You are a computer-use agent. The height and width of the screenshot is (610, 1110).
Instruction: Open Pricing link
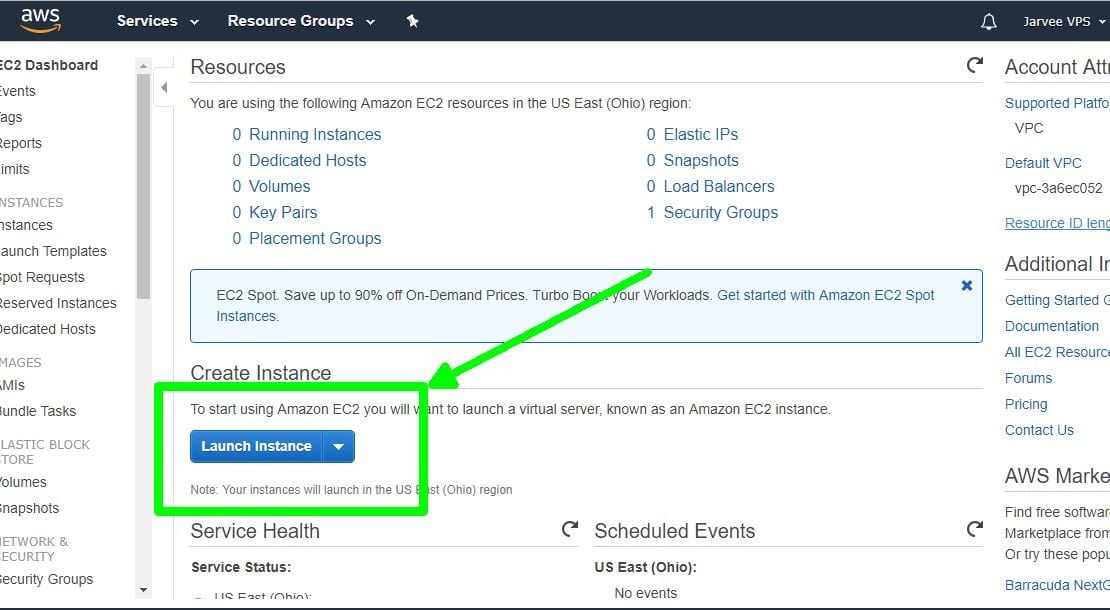(x=1026, y=404)
